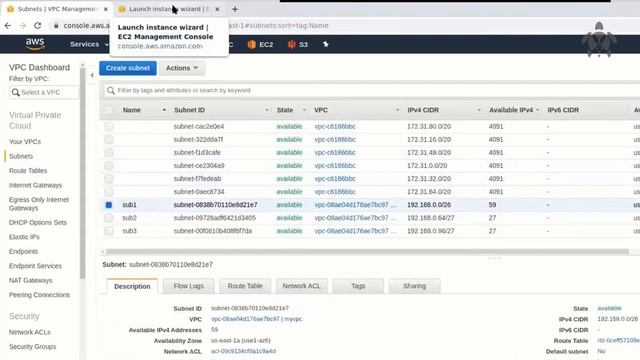Check the subnet-322dda7f row checkbox
Screen dimensions: 640x360
(x=109, y=140)
